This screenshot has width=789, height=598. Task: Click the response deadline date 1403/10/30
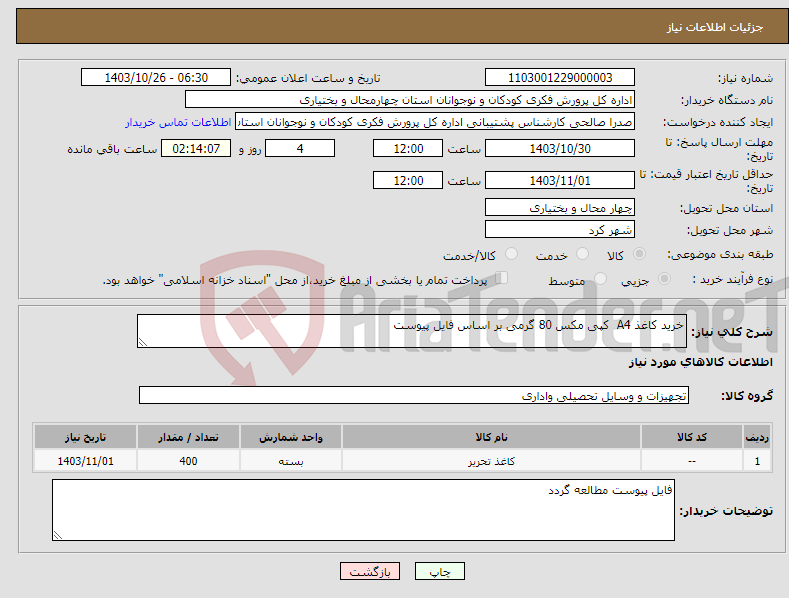coord(560,148)
